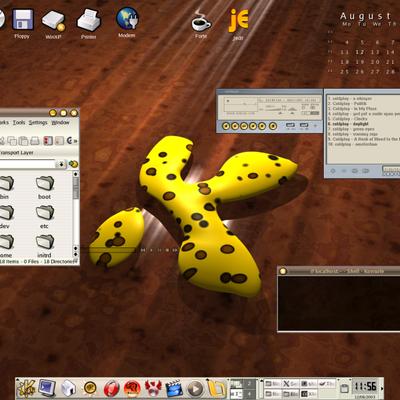Select playlist entry coldplay - amsterdam
This screenshot has height=400, width=400.
click(353, 144)
